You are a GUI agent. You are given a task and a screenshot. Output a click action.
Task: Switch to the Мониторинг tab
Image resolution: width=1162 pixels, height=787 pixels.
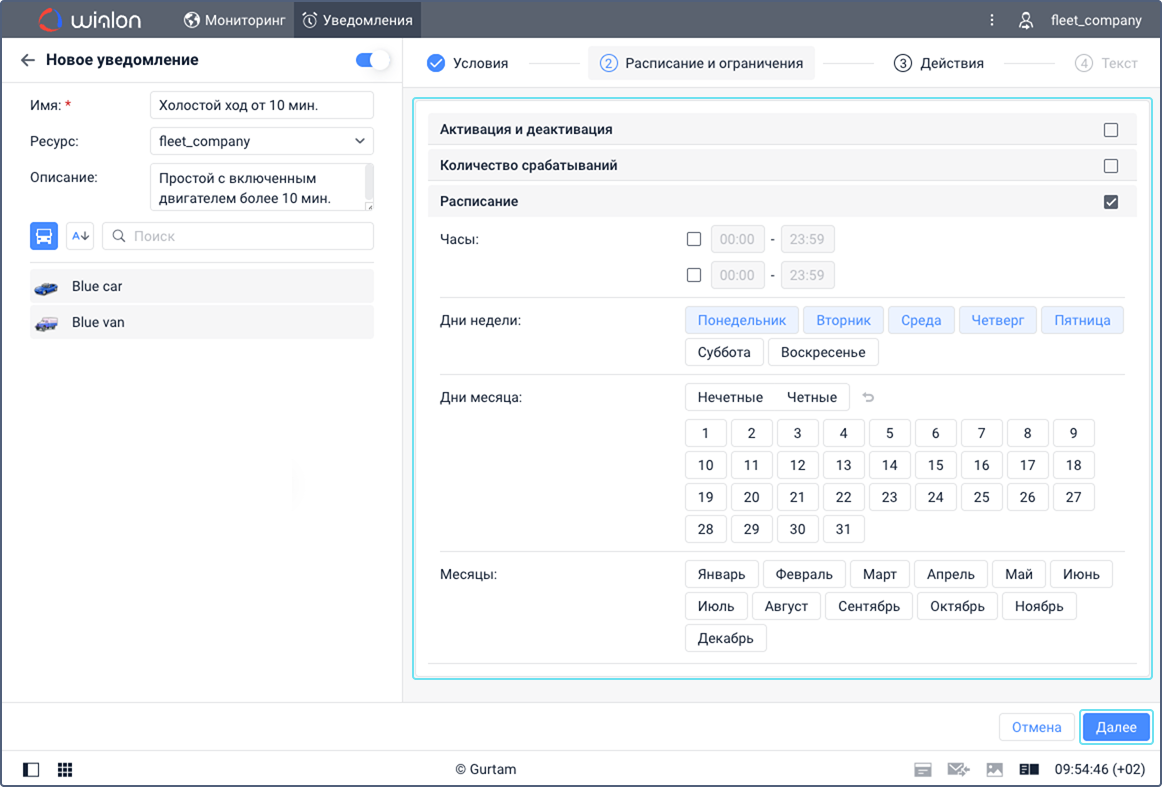pyautogui.click(x=235, y=20)
